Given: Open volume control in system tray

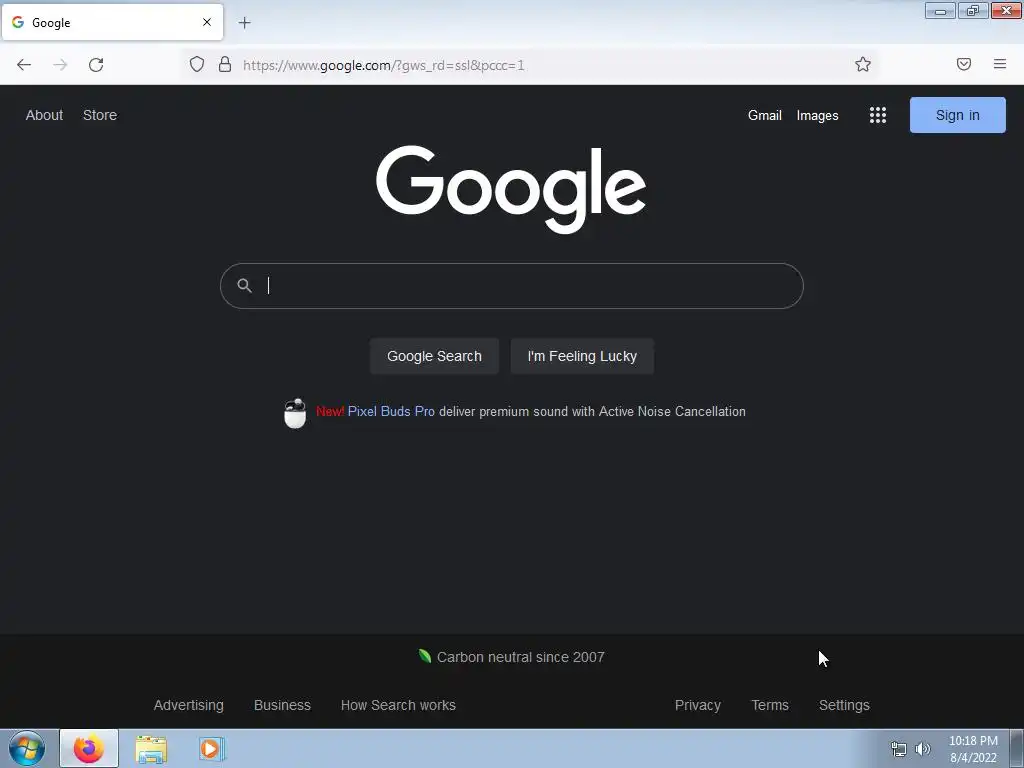Looking at the screenshot, I should 923,749.
